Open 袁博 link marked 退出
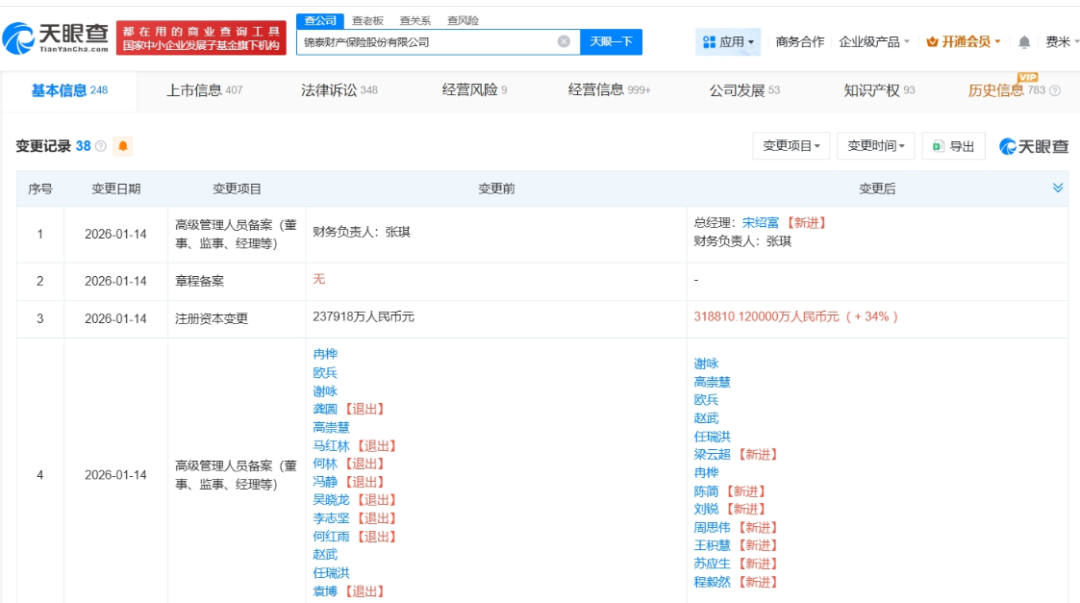The width and height of the screenshot is (1080, 603). [325, 591]
